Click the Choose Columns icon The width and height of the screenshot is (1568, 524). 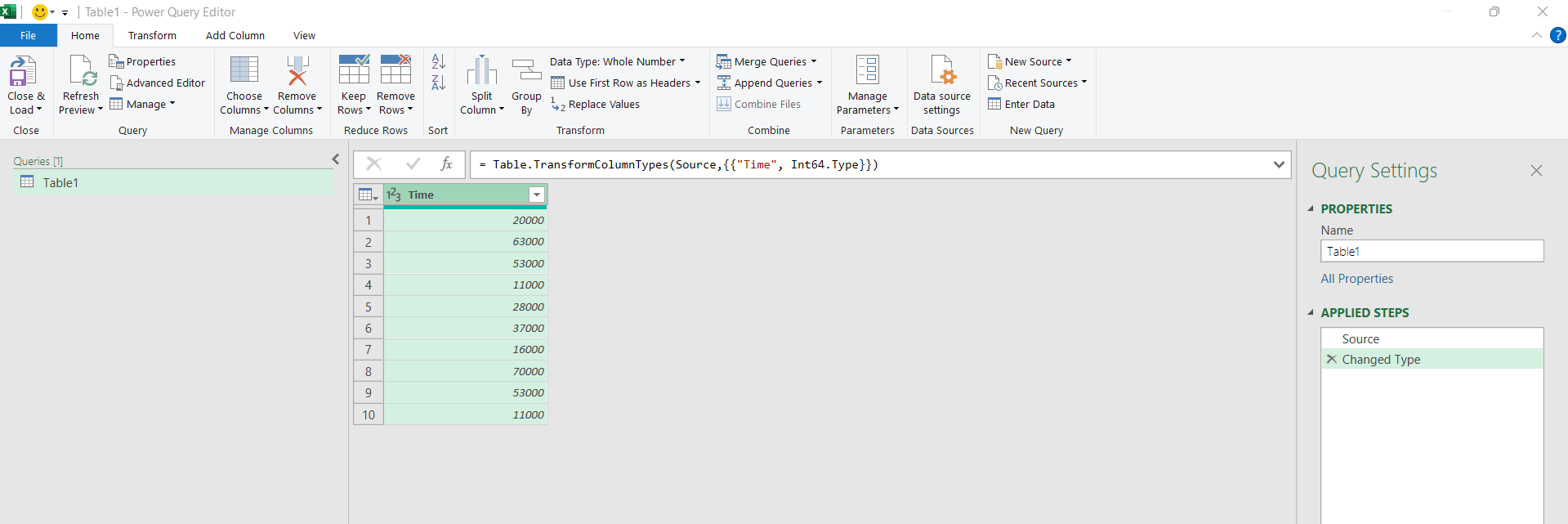click(244, 70)
